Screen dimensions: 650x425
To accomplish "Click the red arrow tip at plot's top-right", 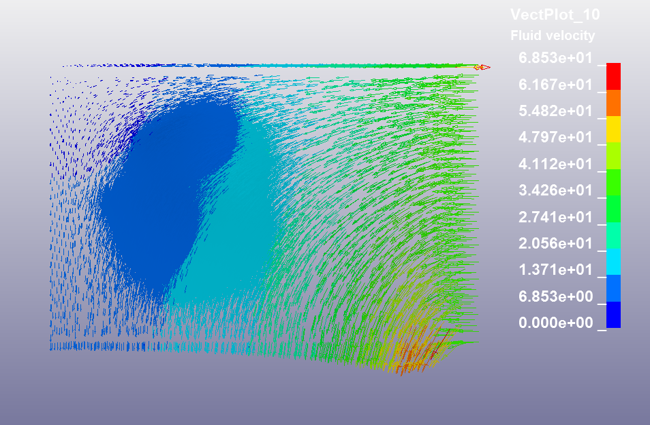I will (x=483, y=67).
